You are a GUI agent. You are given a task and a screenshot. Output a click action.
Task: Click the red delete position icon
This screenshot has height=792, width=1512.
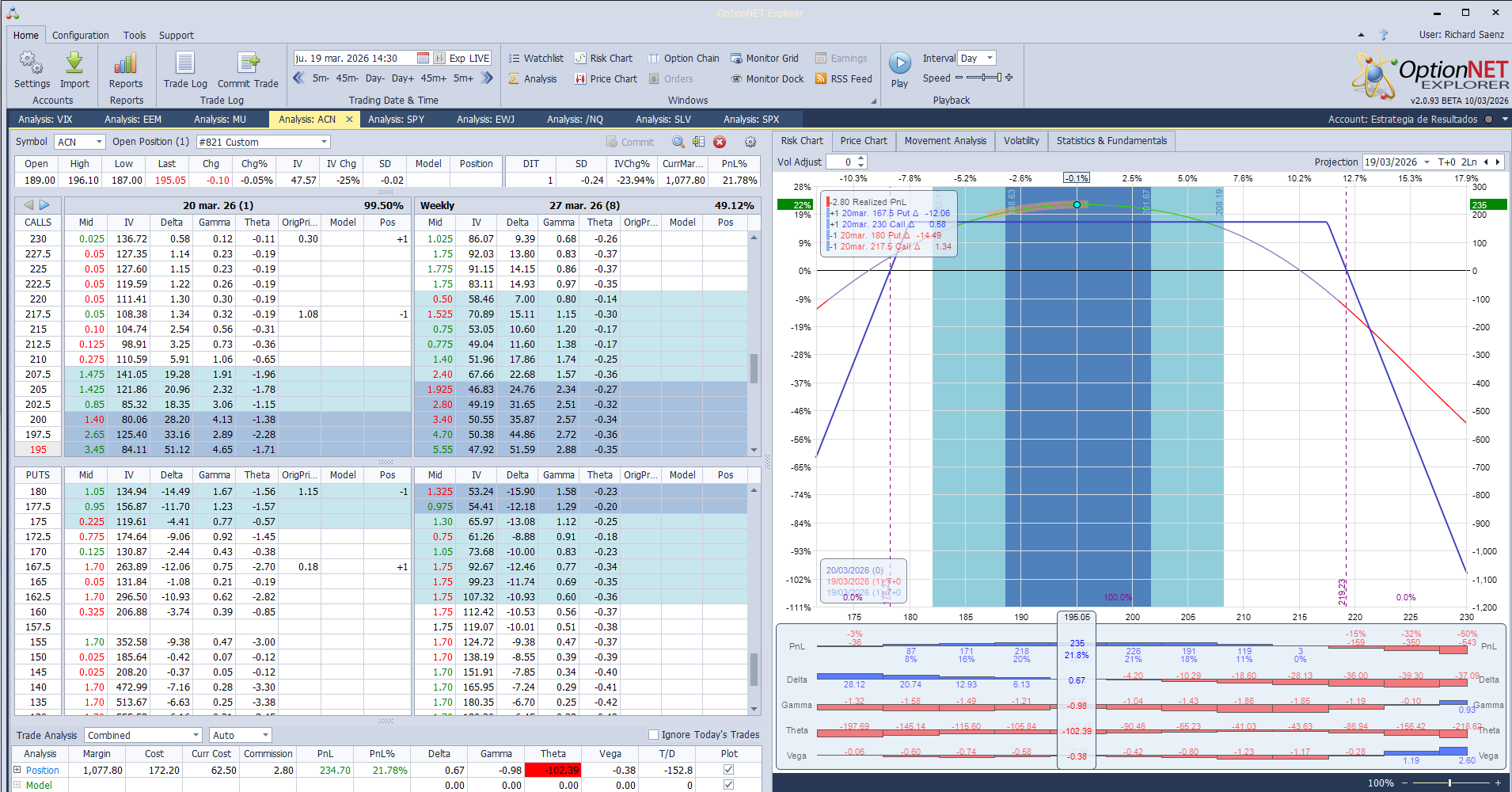pyautogui.click(x=720, y=142)
